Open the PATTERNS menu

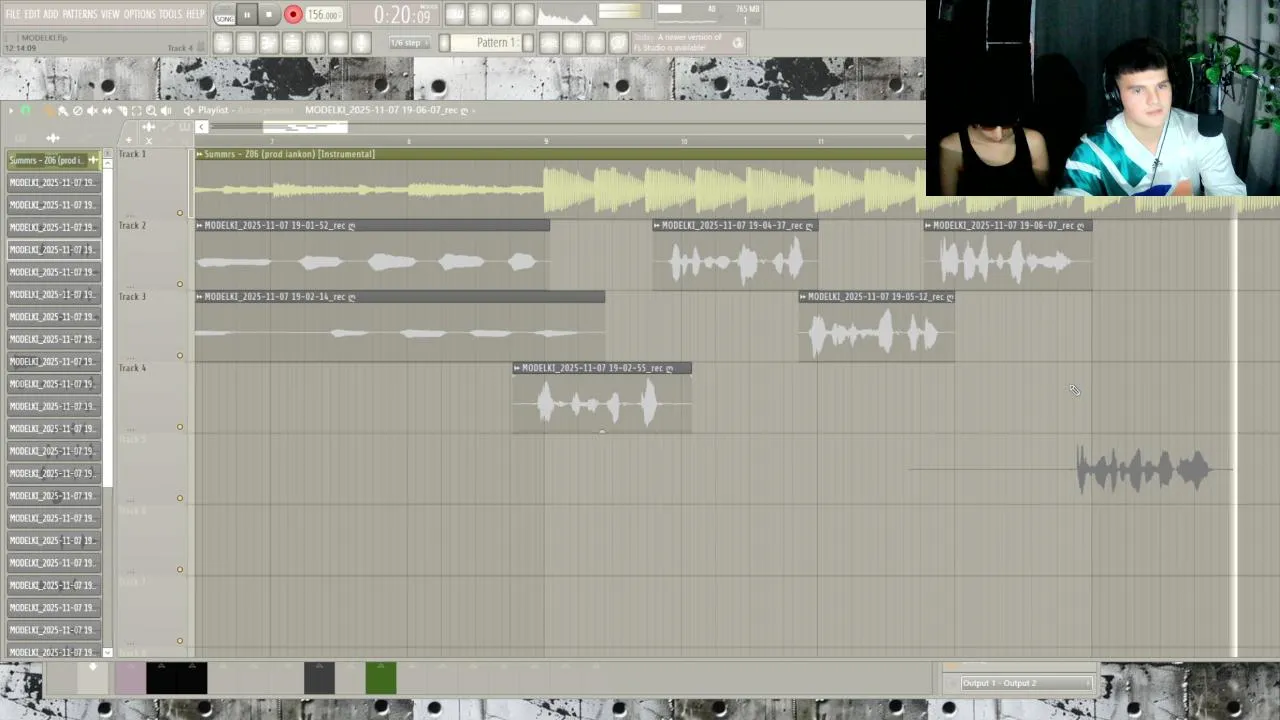80,14
